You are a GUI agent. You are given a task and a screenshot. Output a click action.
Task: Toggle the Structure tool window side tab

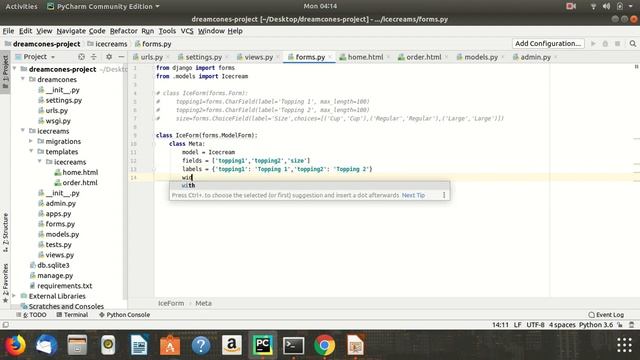5,233
